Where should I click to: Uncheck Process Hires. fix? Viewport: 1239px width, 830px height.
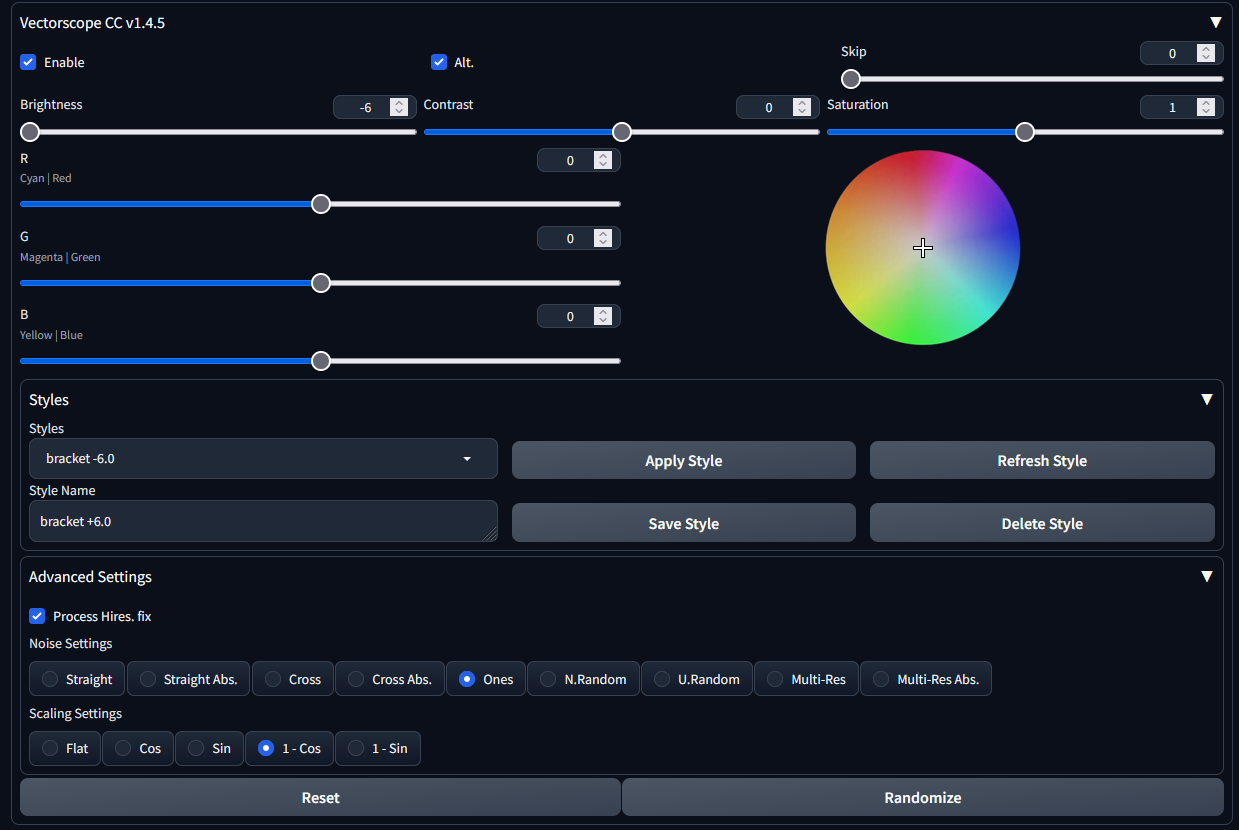(x=37, y=616)
